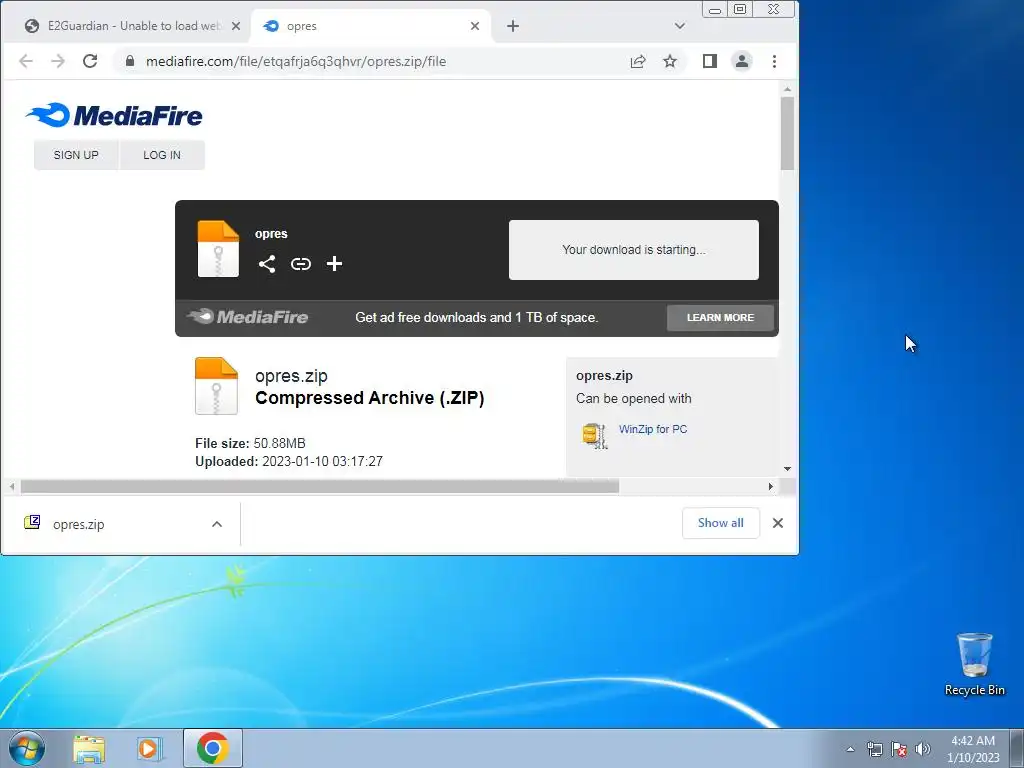Click the LEARN MORE button
This screenshot has height=768, width=1024.
[x=720, y=317]
